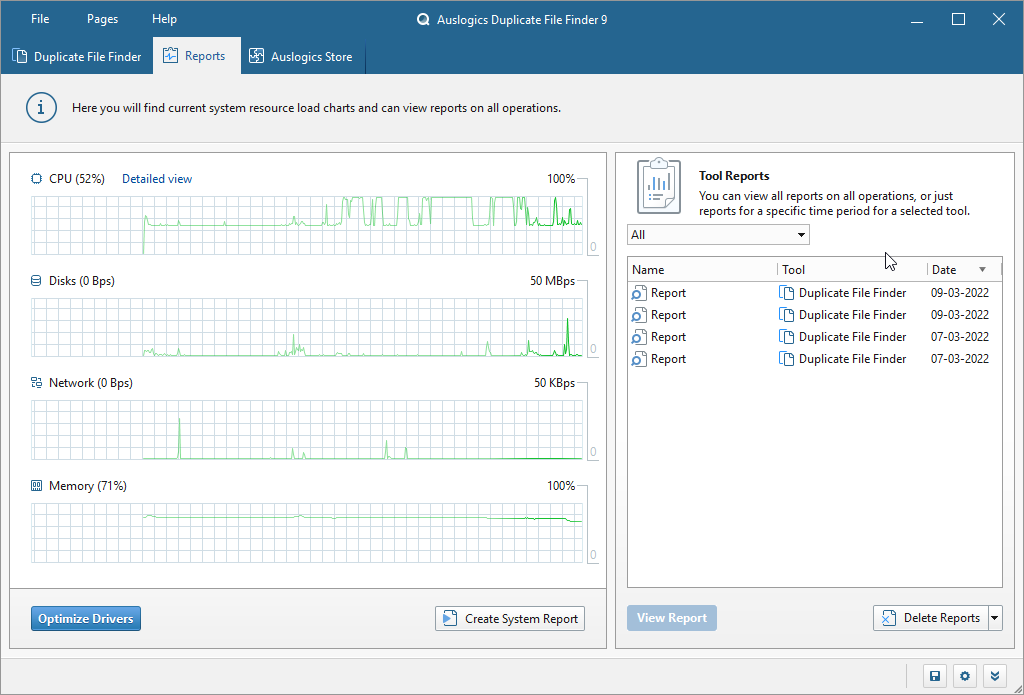Click first Report icon dated 09-03-2022
The image size is (1024, 695).
[639, 293]
